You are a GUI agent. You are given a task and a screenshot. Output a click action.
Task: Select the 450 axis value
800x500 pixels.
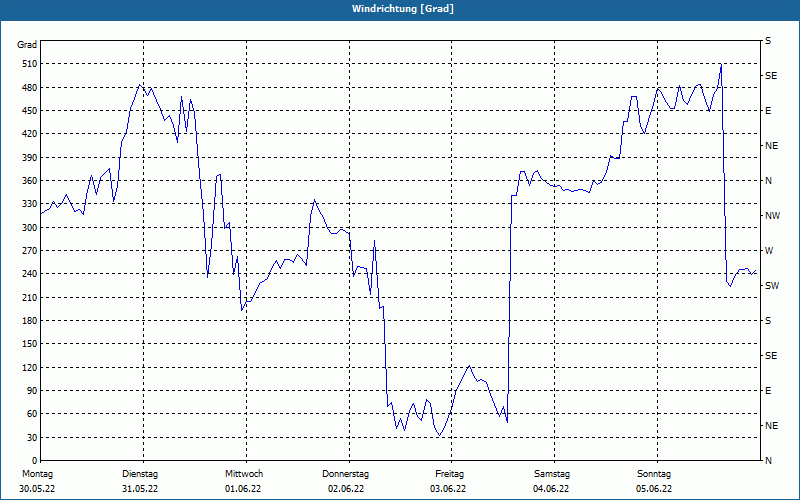pos(30,111)
